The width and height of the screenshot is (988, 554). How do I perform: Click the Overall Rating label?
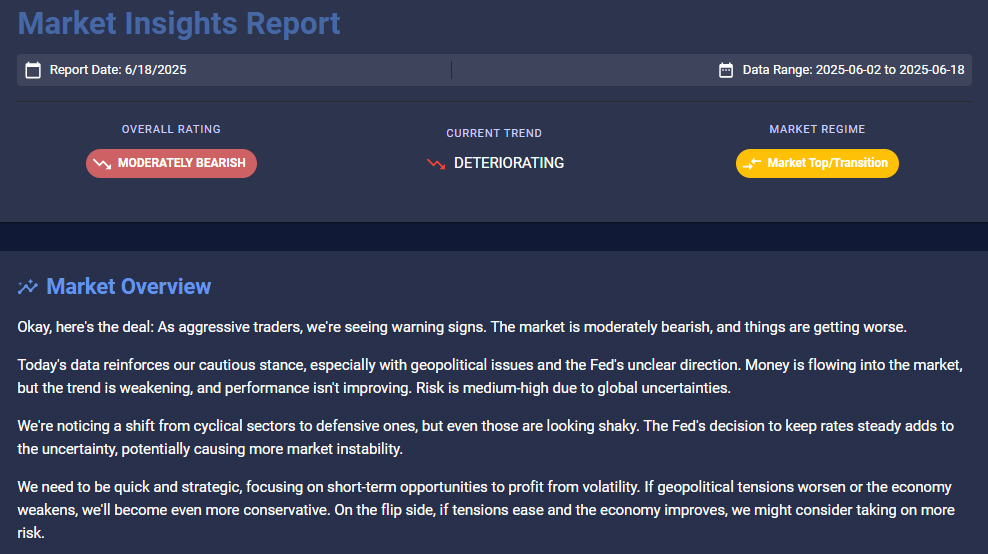tap(171, 129)
